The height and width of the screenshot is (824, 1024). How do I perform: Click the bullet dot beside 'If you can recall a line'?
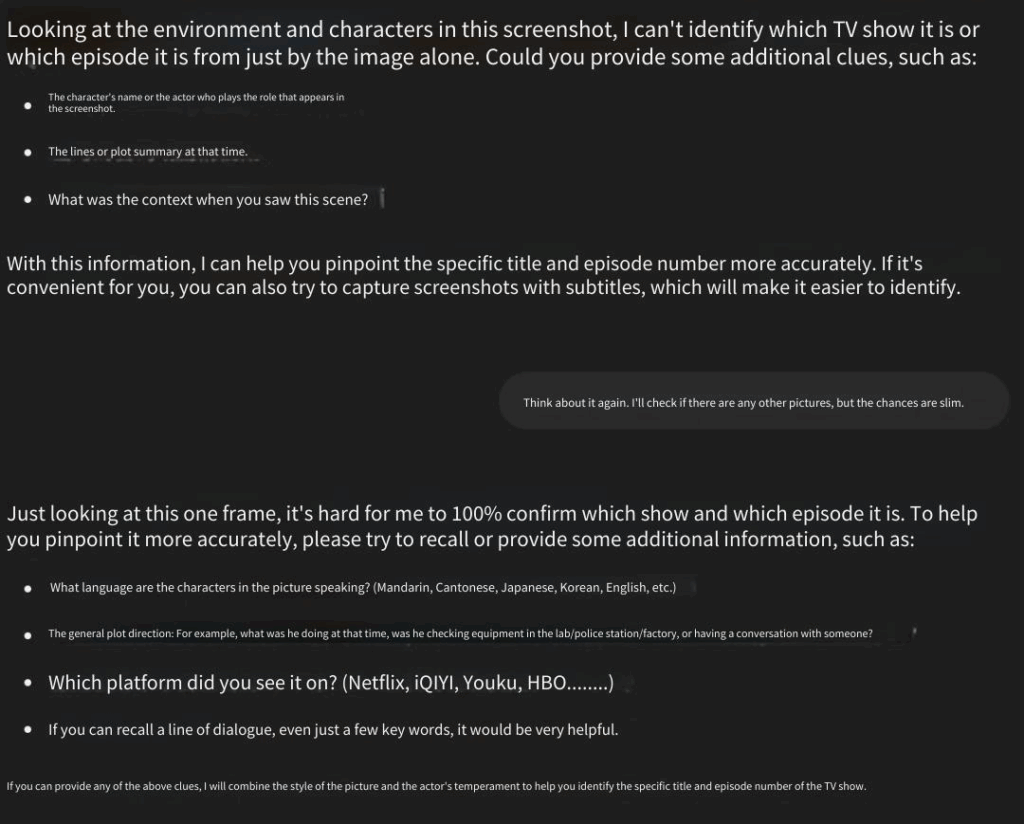click(27, 730)
